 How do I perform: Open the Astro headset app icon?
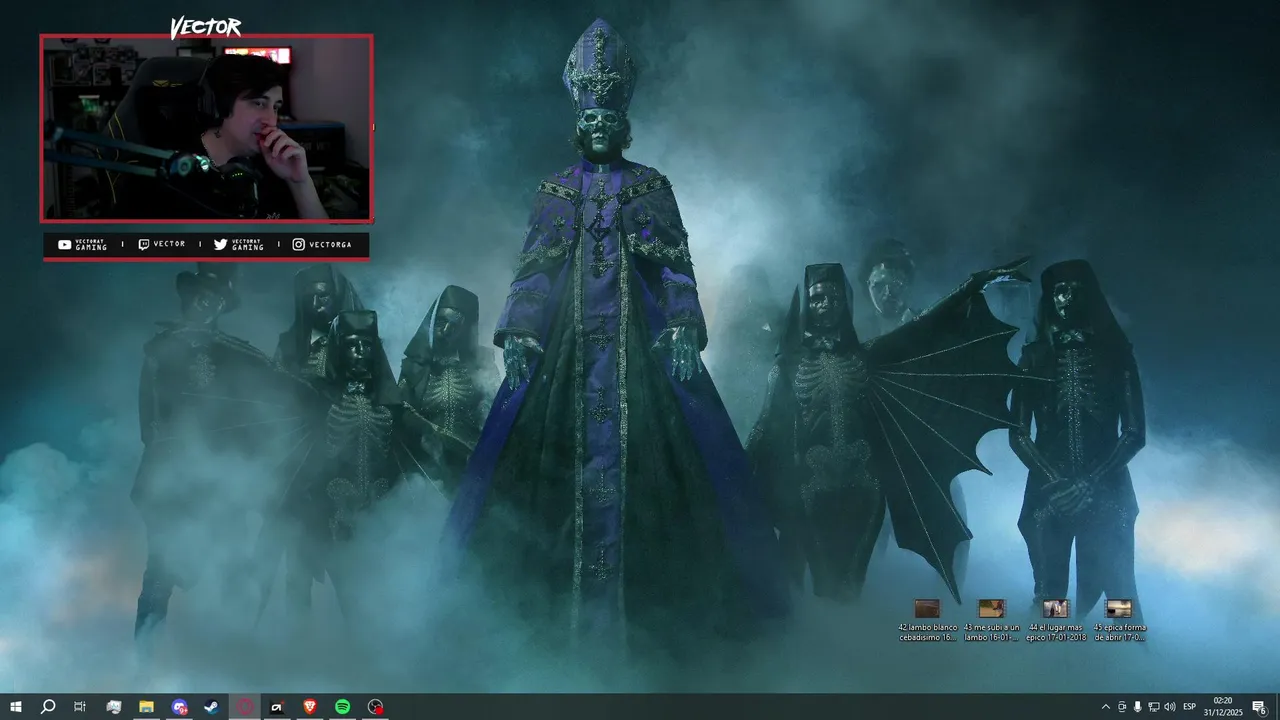[x=277, y=707]
